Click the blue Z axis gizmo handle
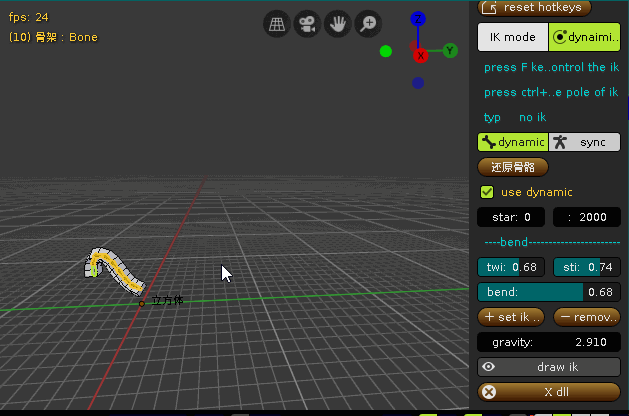This screenshot has width=629, height=416. coord(418,19)
